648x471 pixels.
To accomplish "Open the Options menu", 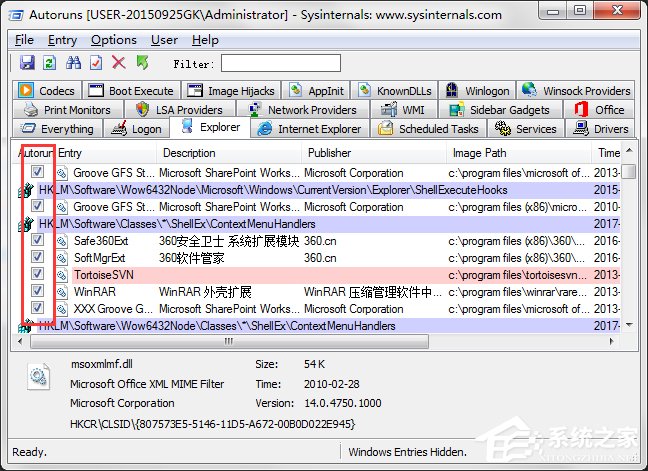I will [113, 40].
